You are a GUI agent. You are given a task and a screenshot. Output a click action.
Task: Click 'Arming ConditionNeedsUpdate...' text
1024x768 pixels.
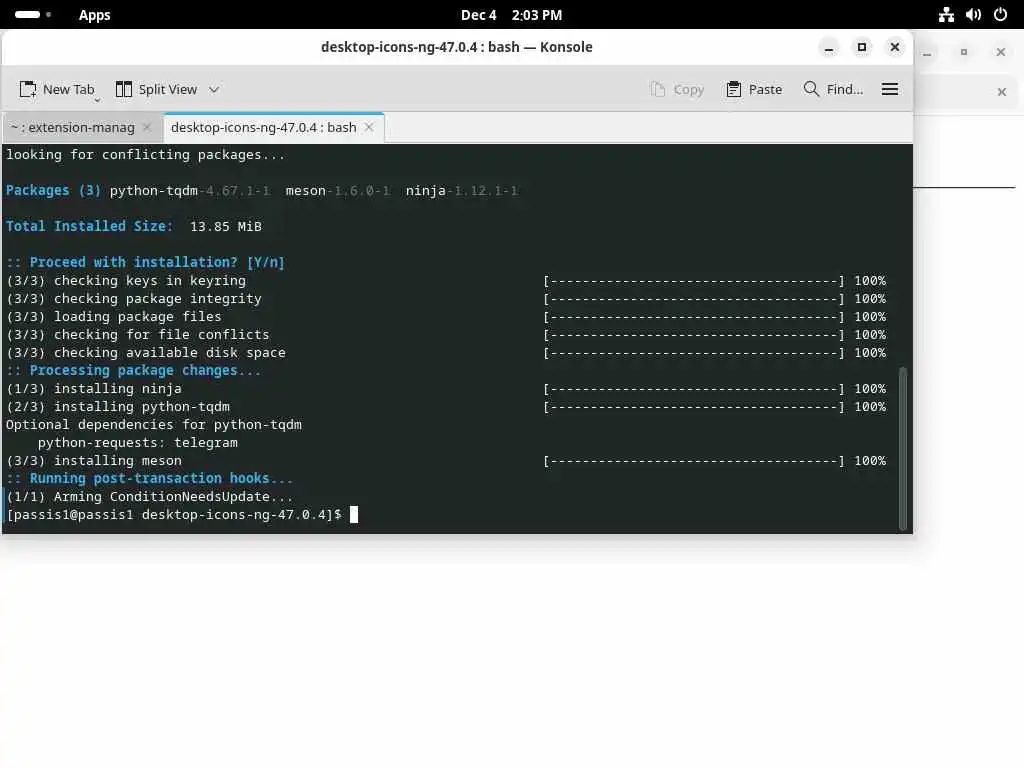(x=174, y=497)
